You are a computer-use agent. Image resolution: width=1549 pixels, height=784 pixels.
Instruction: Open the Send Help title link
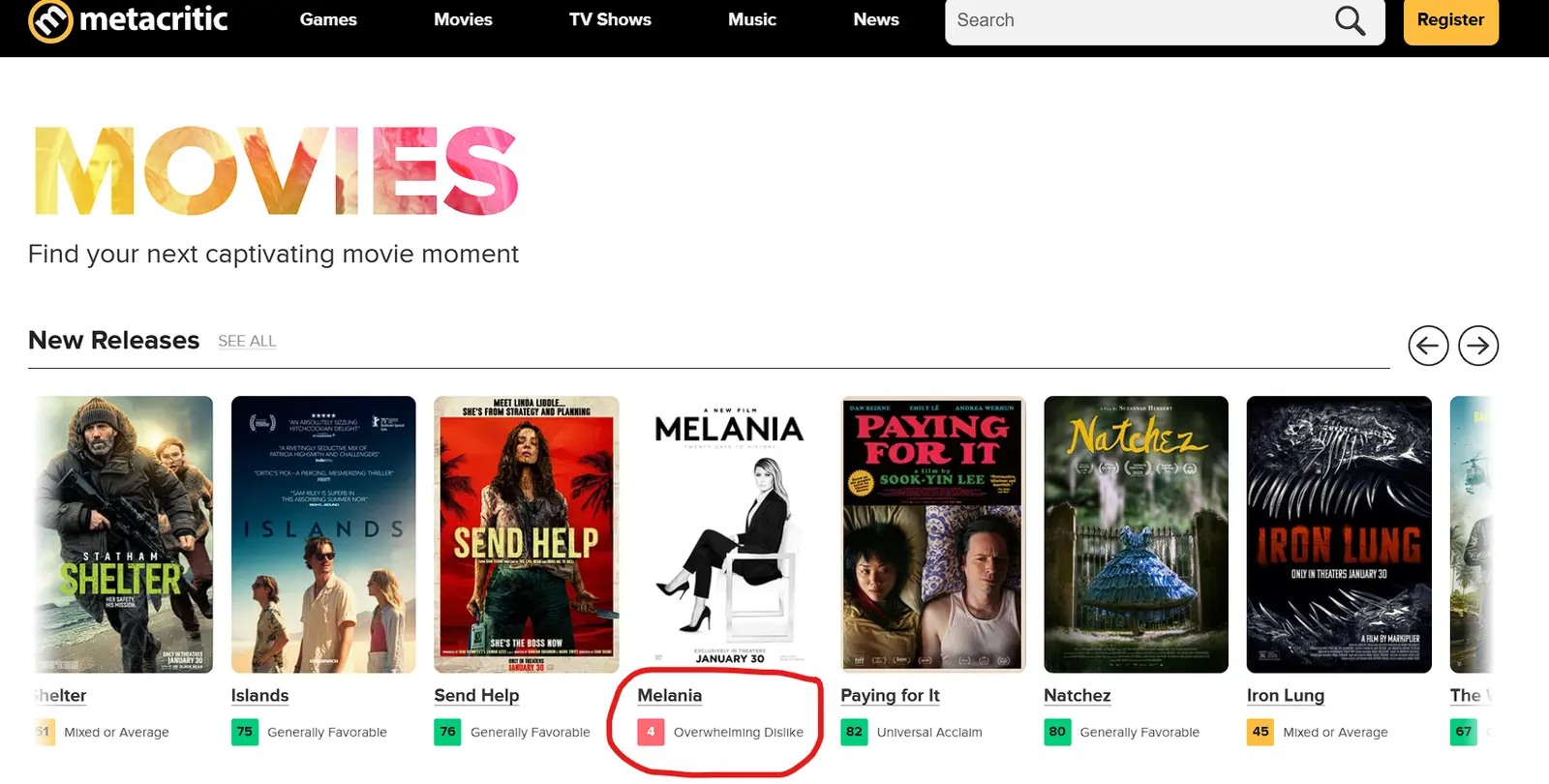(x=476, y=695)
